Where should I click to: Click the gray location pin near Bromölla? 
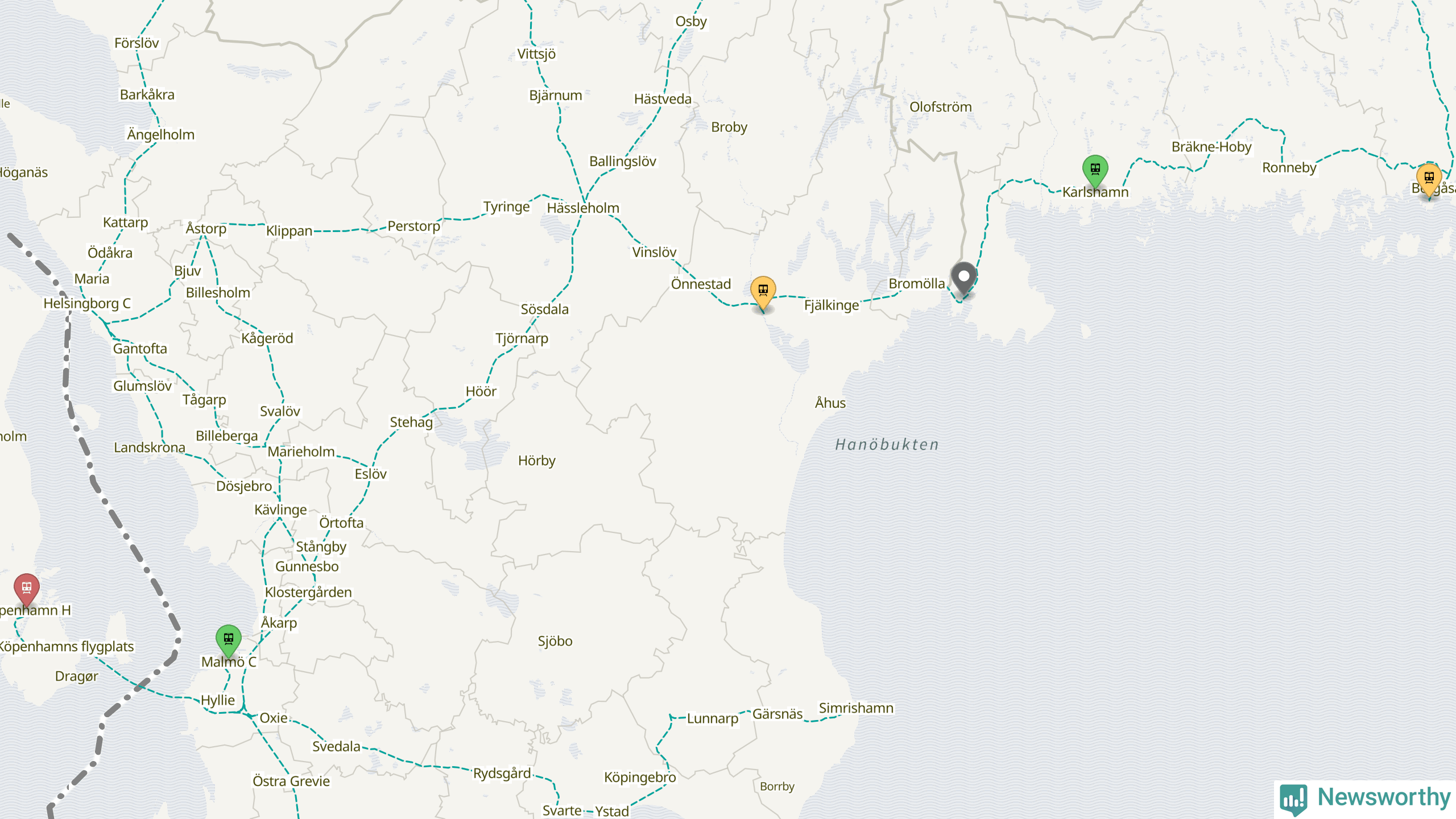pyautogui.click(x=964, y=278)
